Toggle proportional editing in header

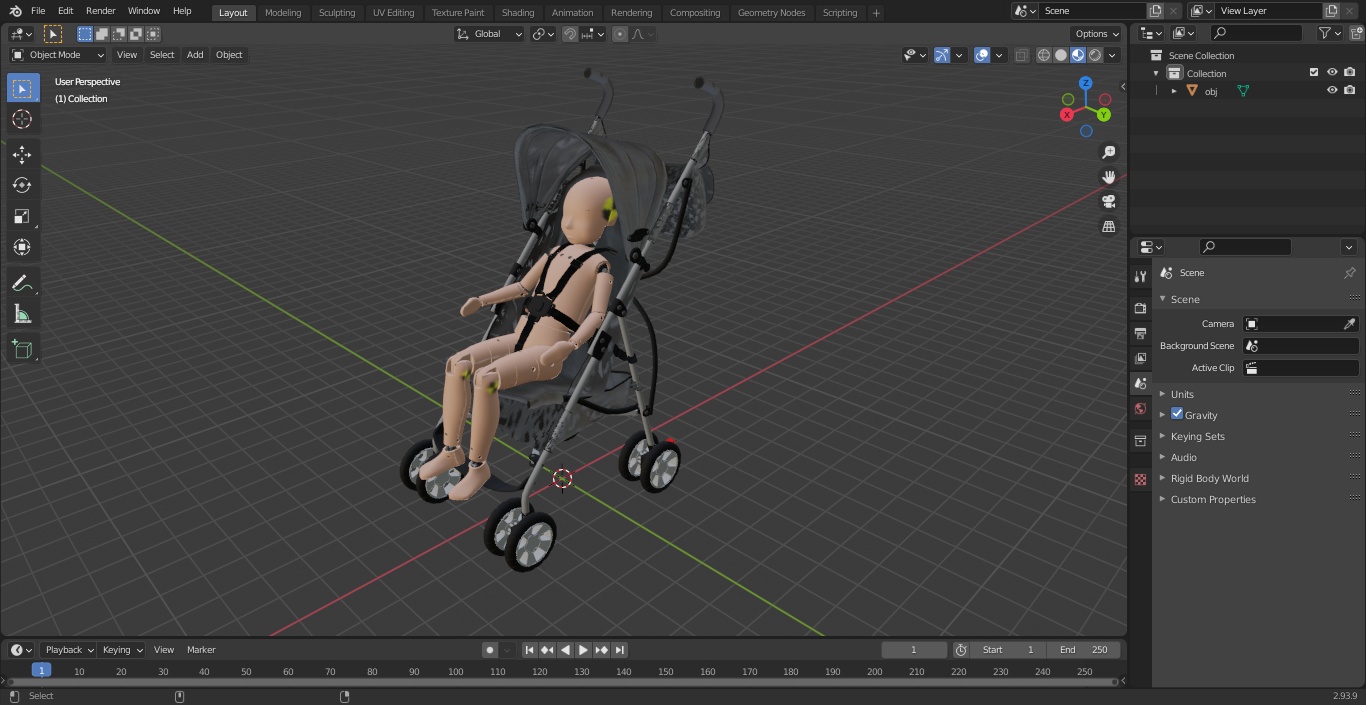coord(620,34)
